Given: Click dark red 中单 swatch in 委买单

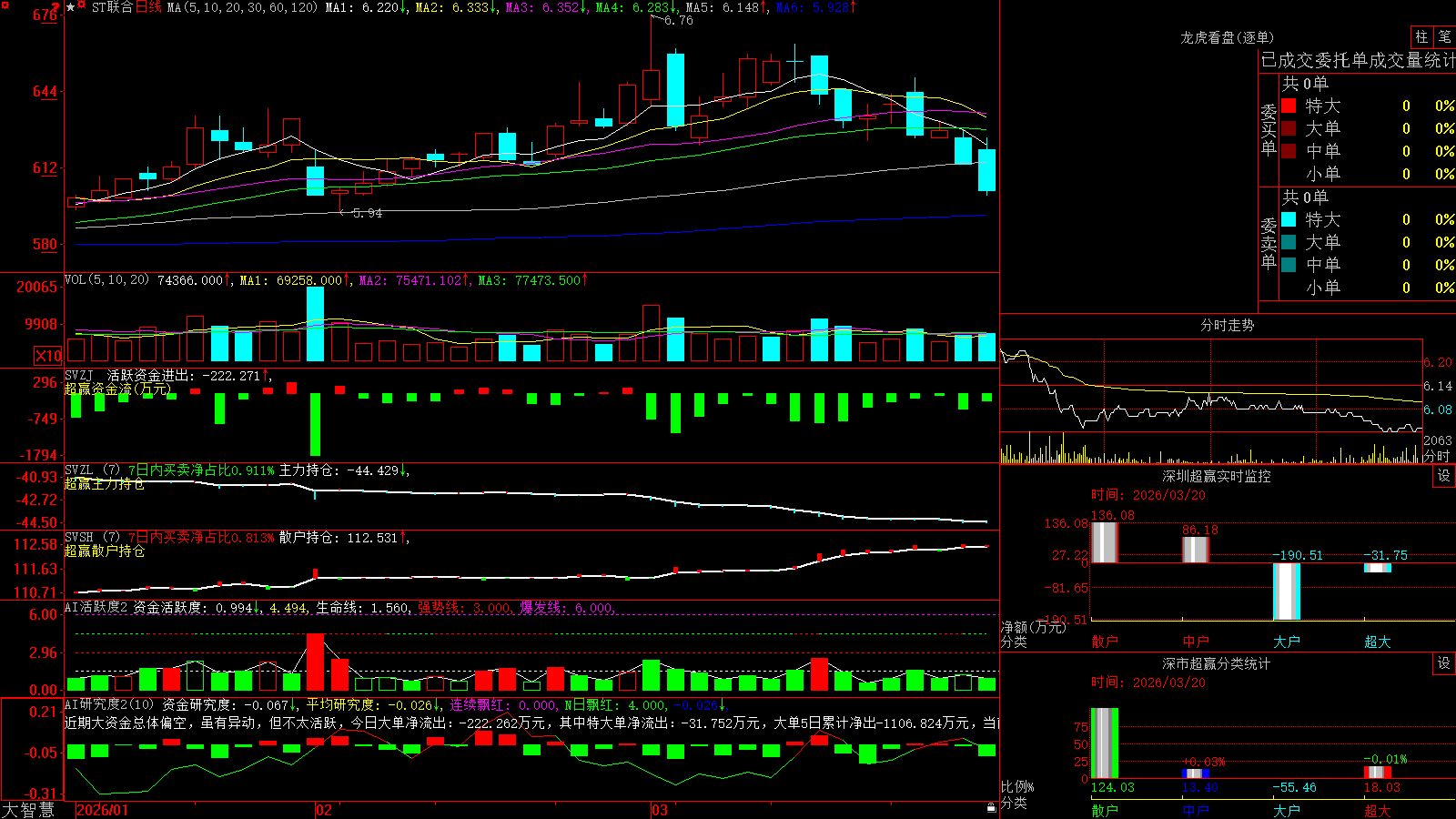Looking at the screenshot, I should point(1289,151).
